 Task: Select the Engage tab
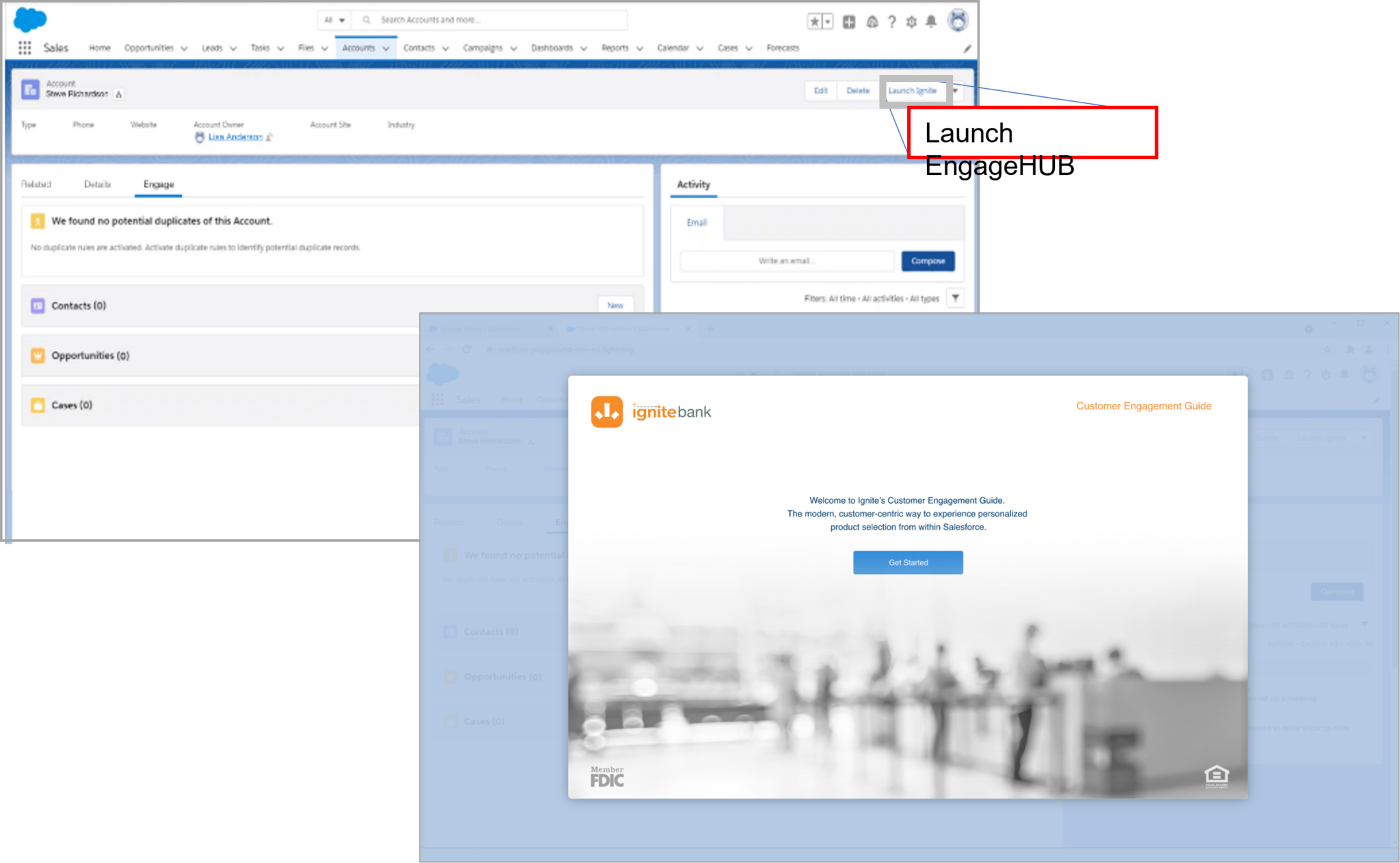(x=158, y=184)
